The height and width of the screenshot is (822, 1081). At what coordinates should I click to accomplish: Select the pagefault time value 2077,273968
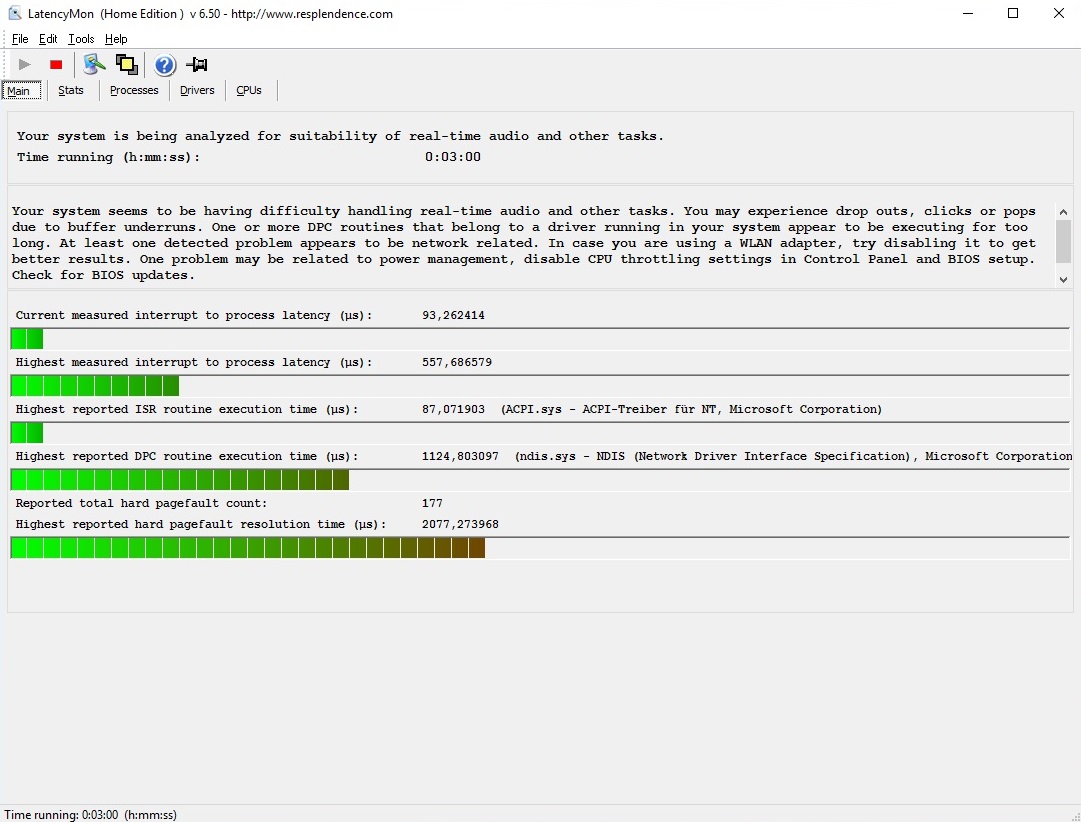pos(460,524)
